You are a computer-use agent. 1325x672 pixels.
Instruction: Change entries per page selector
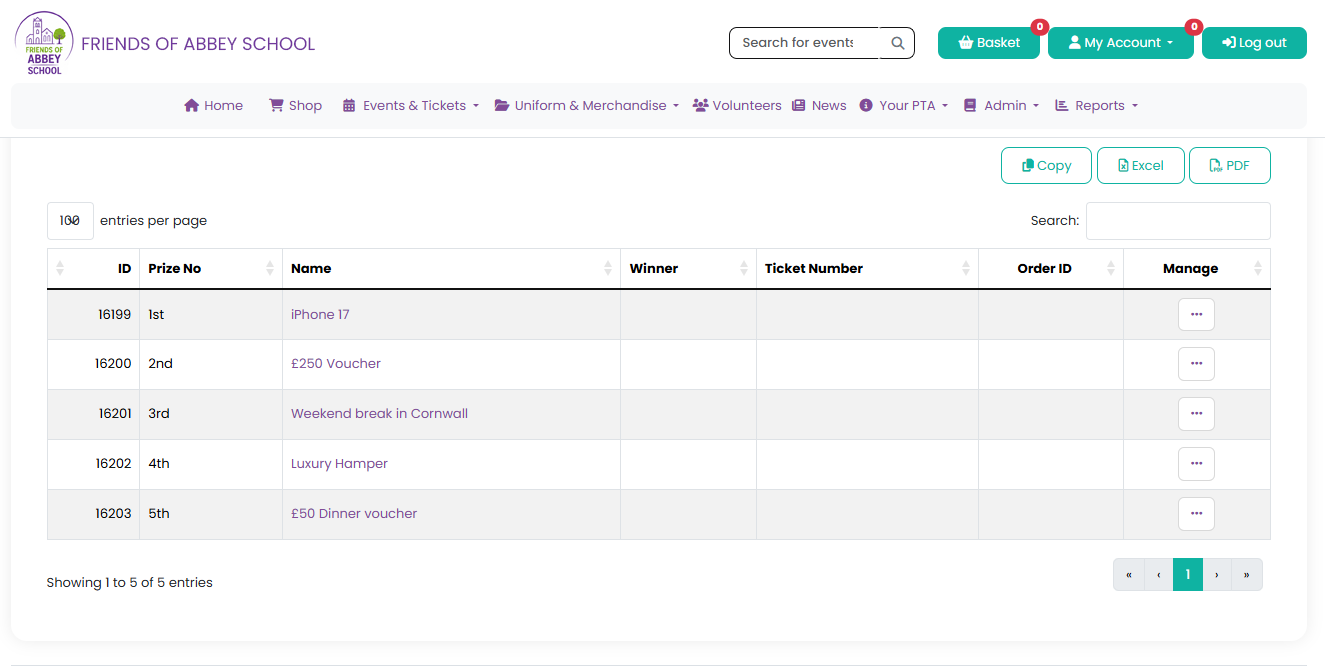pyautogui.click(x=70, y=221)
